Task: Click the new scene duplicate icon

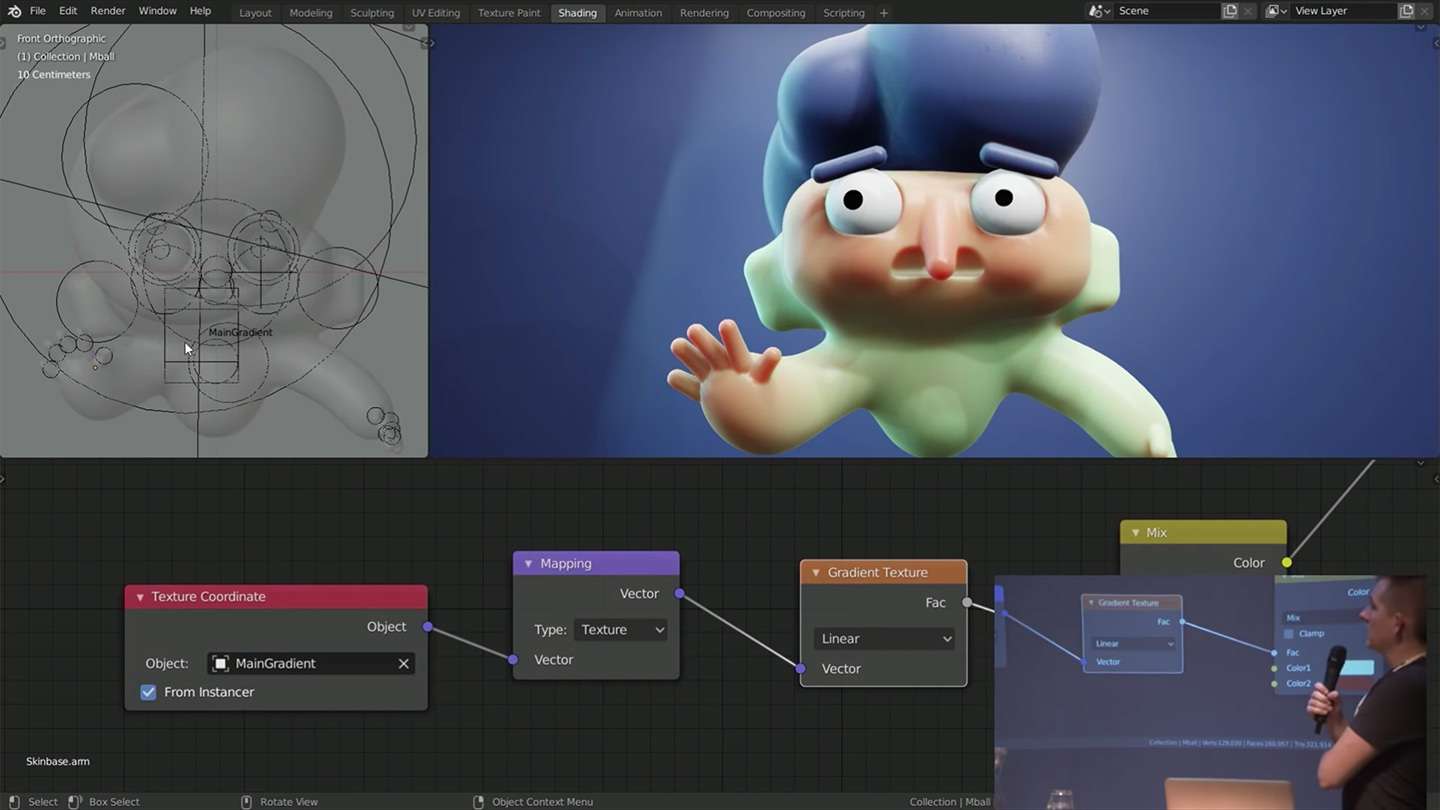Action: pyautogui.click(x=1229, y=10)
